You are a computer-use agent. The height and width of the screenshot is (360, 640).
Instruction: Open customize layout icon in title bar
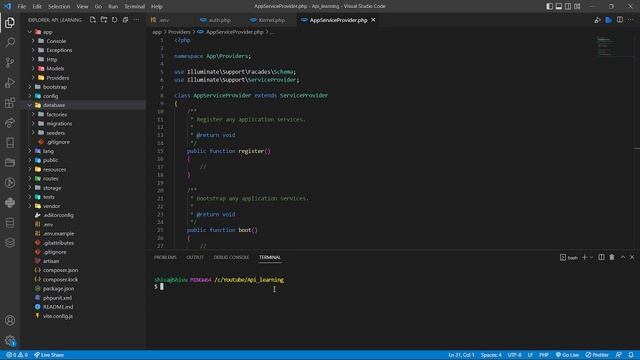tap(577, 6)
